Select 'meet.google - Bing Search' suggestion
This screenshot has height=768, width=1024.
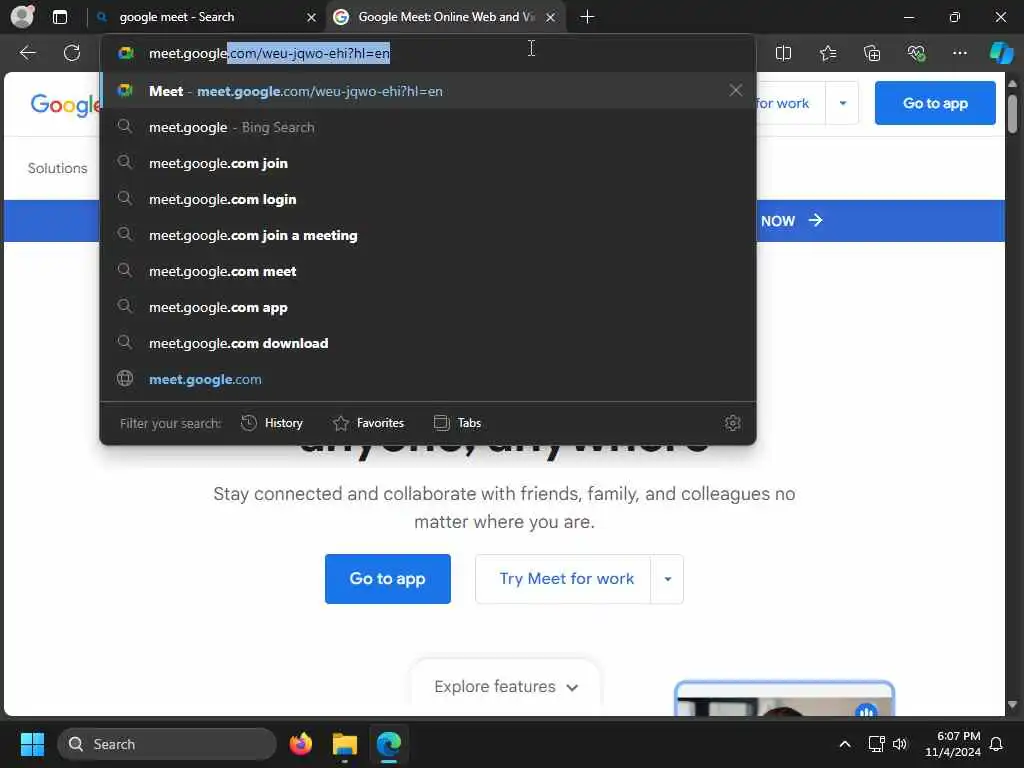coord(428,127)
